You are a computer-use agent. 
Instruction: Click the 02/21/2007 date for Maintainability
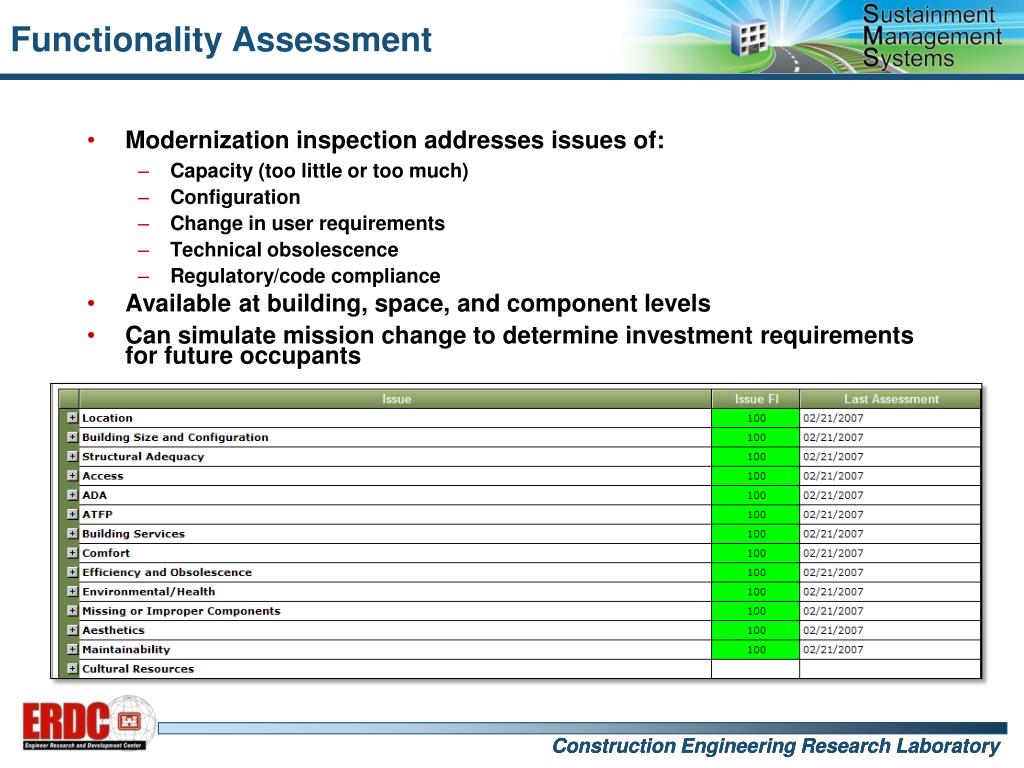pos(833,649)
